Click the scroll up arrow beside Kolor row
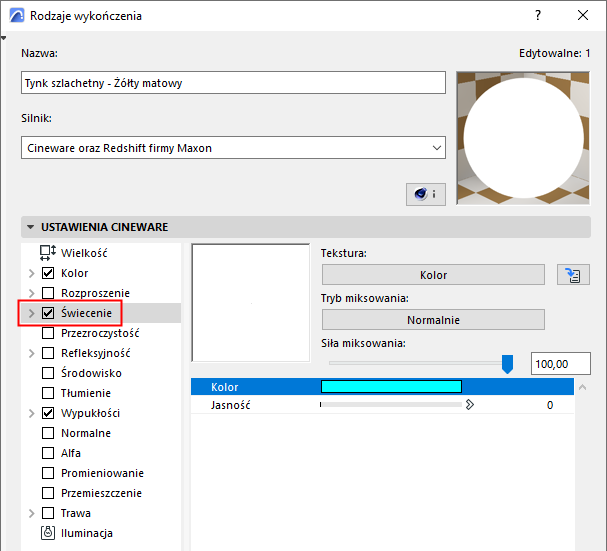 (x=582, y=387)
